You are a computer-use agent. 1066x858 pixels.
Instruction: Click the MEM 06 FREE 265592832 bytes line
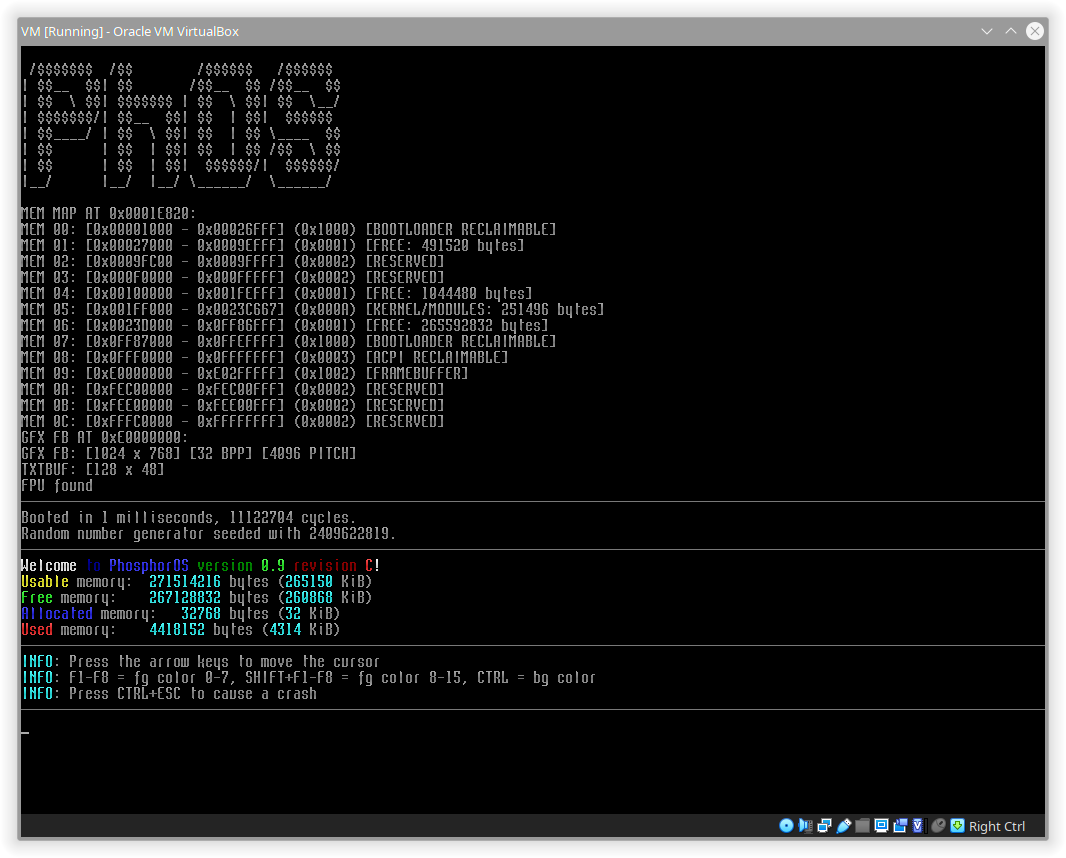coord(285,326)
